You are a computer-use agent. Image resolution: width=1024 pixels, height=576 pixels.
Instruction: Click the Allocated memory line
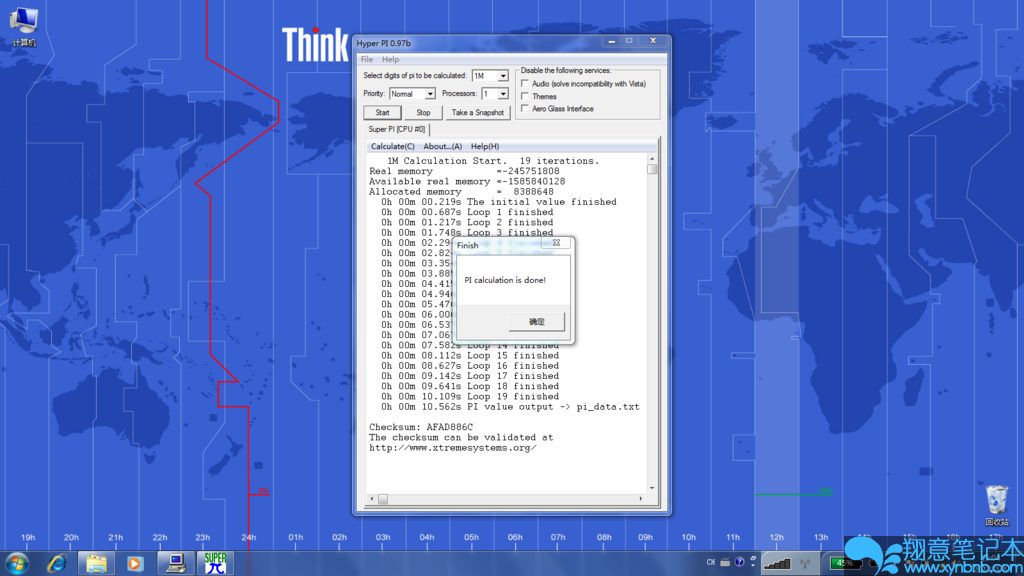coord(461,192)
